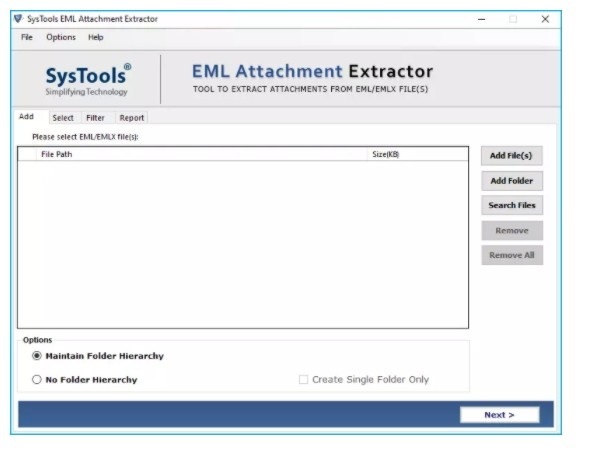Sort by the File Path column header
This screenshot has height=451, width=590.
(201, 154)
